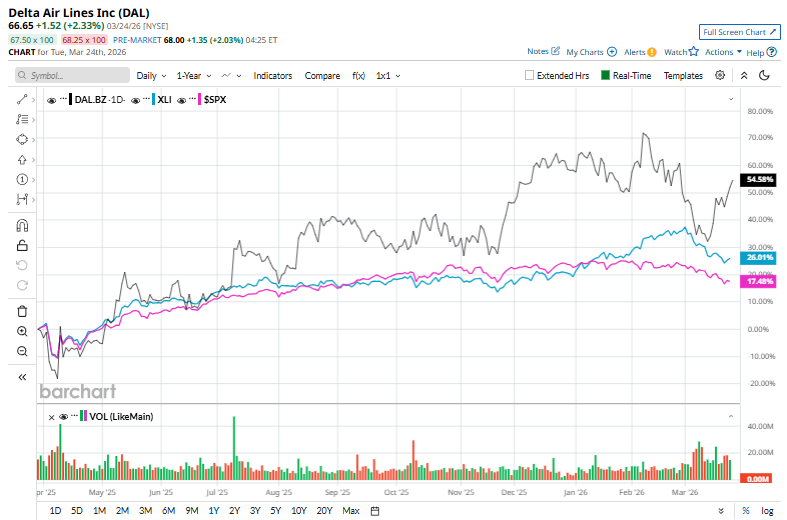Hide the XLI comparison eye icon
Screen dimensions: 787x520
[136, 100]
